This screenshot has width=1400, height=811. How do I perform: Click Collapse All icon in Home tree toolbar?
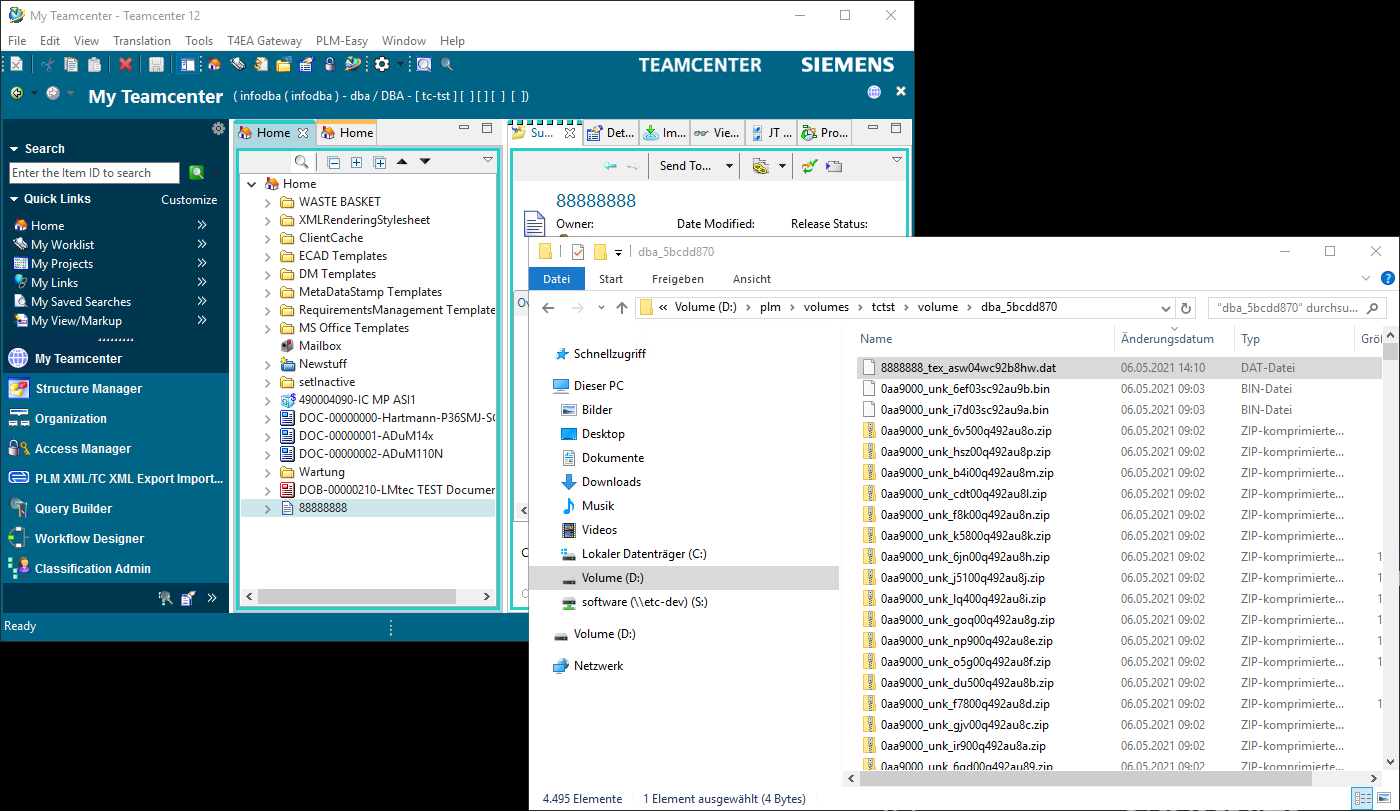pyautogui.click(x=333, y=162)
